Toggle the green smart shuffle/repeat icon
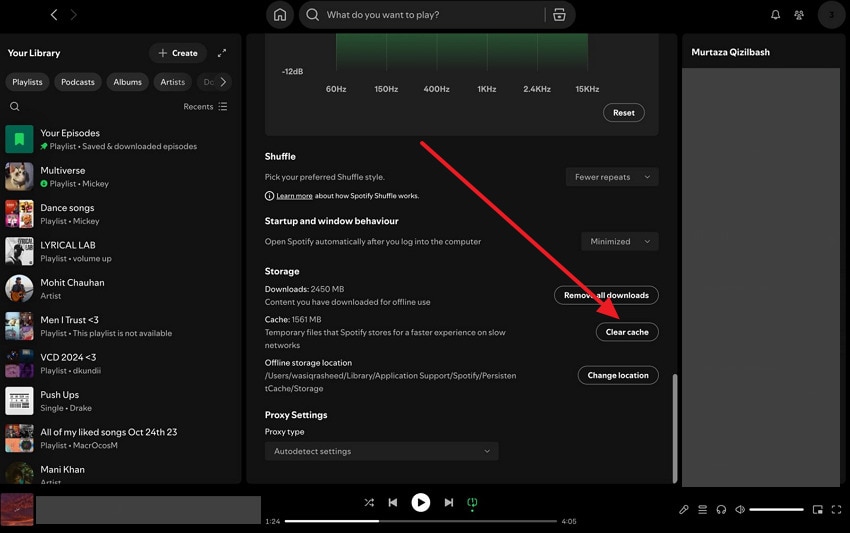Image resolution: width=850 pixels, height=533 pixels. [472, 503]
